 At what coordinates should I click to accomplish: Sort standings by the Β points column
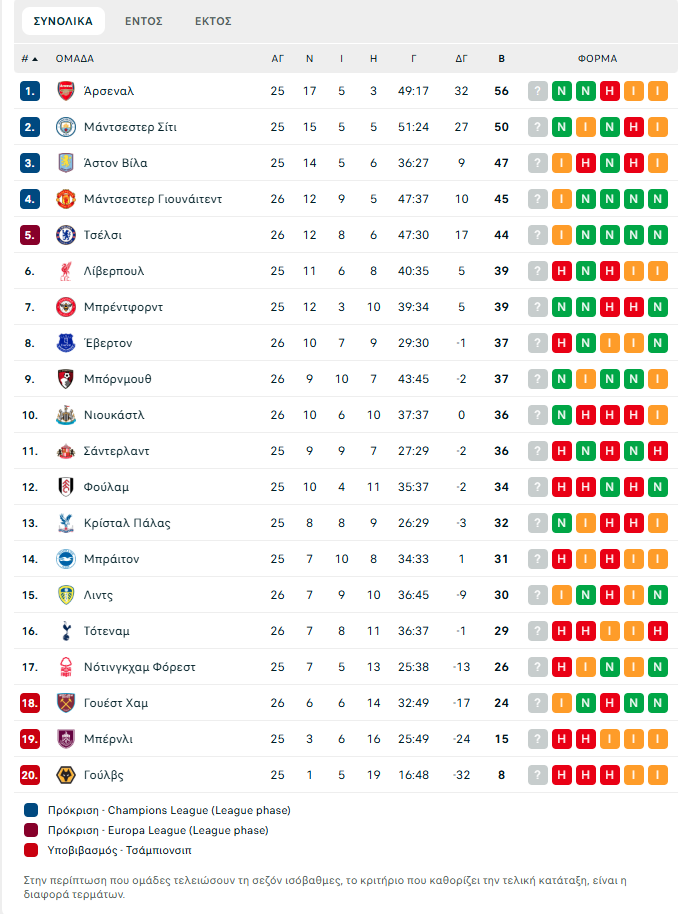pyautogui.click(x=501, y=59)
